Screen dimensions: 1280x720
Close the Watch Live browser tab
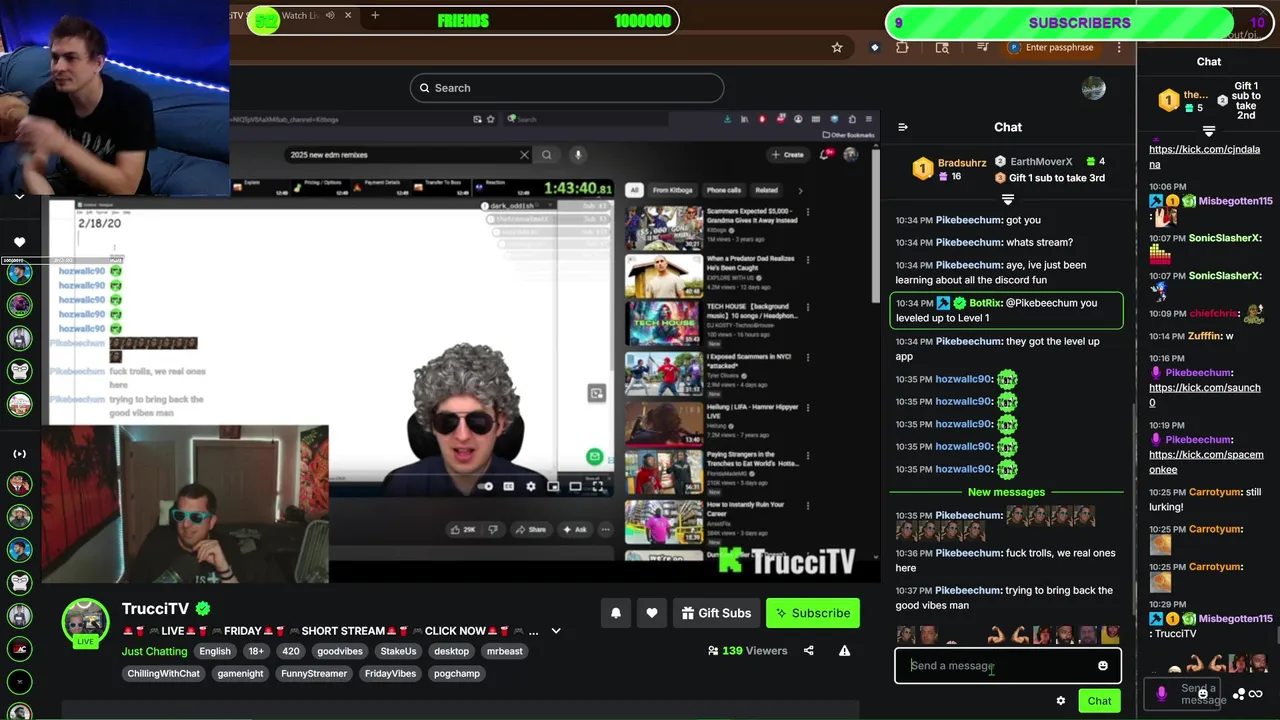pos(348,15)
